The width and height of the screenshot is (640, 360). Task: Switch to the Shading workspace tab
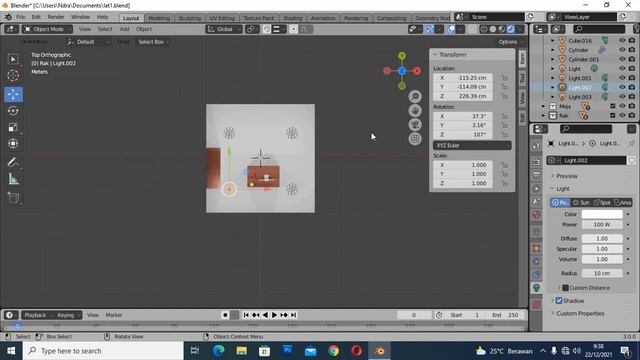292,18
